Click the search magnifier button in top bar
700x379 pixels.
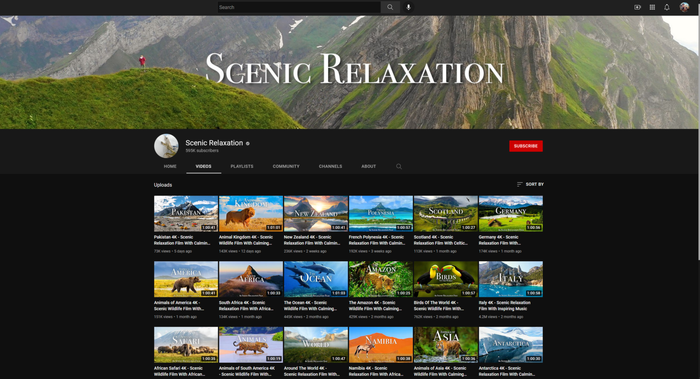390,7
